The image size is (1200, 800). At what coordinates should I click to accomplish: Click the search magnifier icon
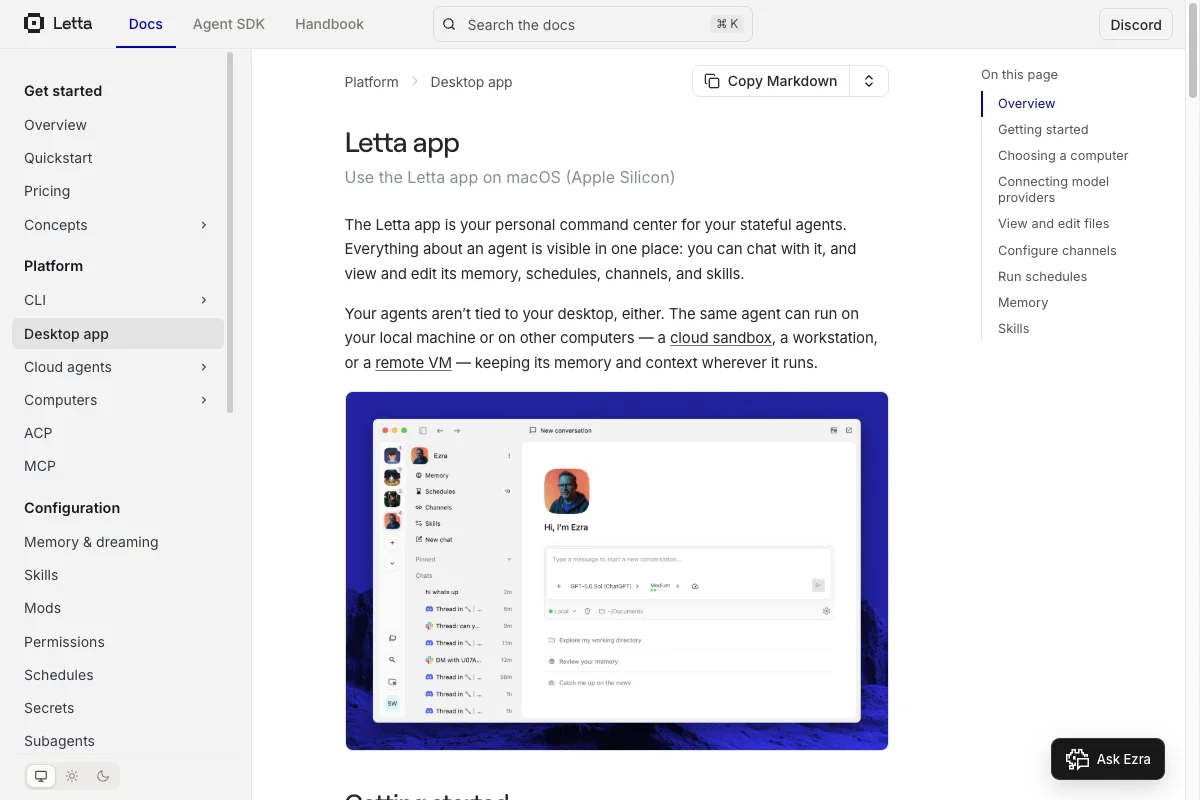click(x=449, y=24)
